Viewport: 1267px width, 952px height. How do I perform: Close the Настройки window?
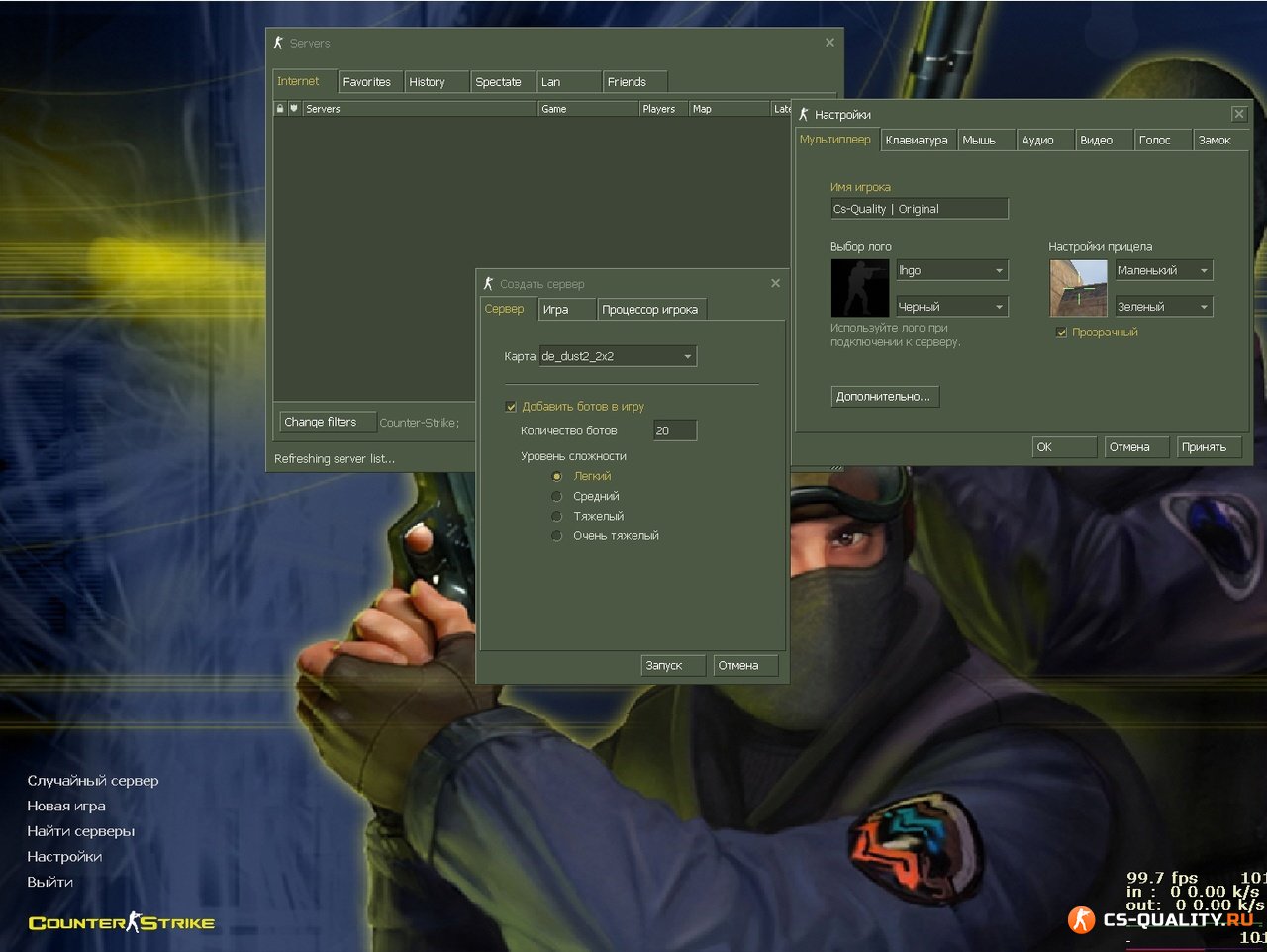coord(1238,114)
